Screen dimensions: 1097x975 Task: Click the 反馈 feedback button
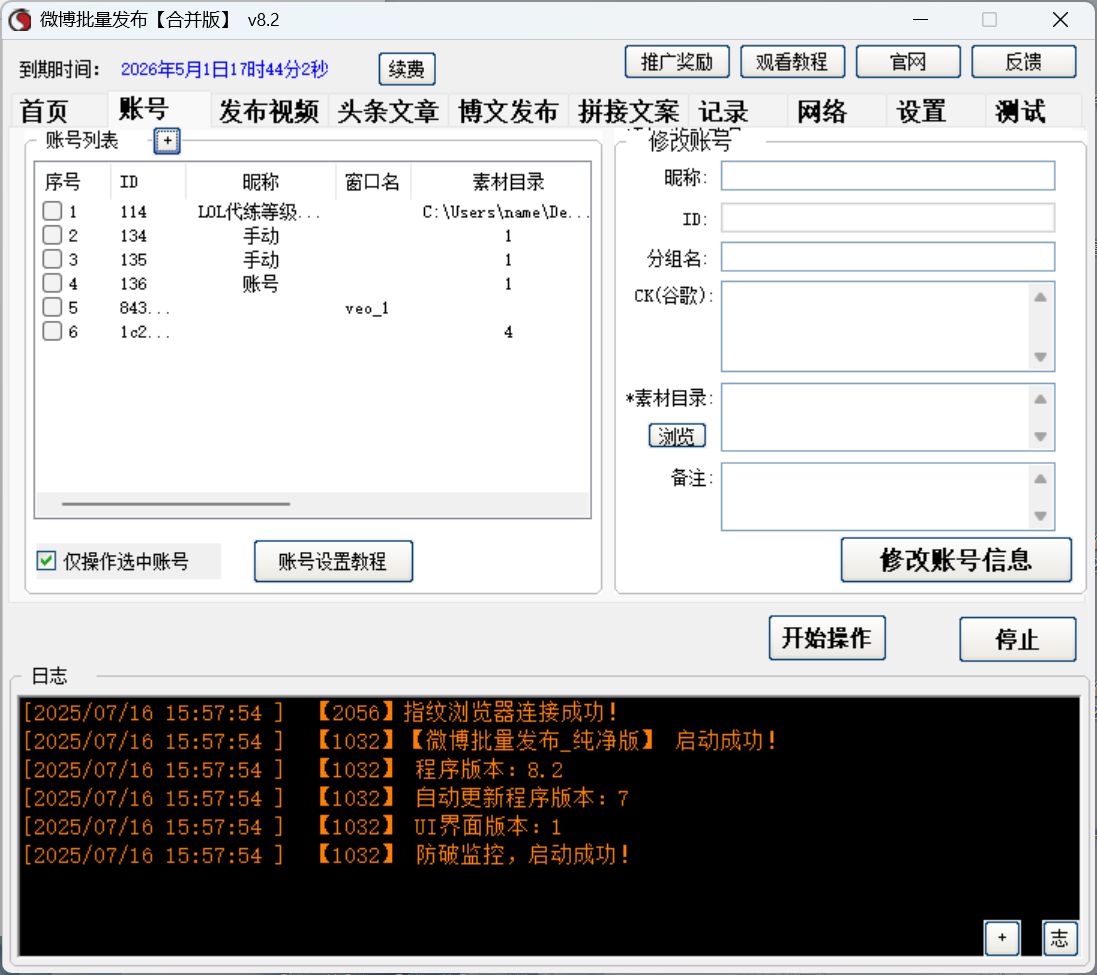tap(1024, 62)
